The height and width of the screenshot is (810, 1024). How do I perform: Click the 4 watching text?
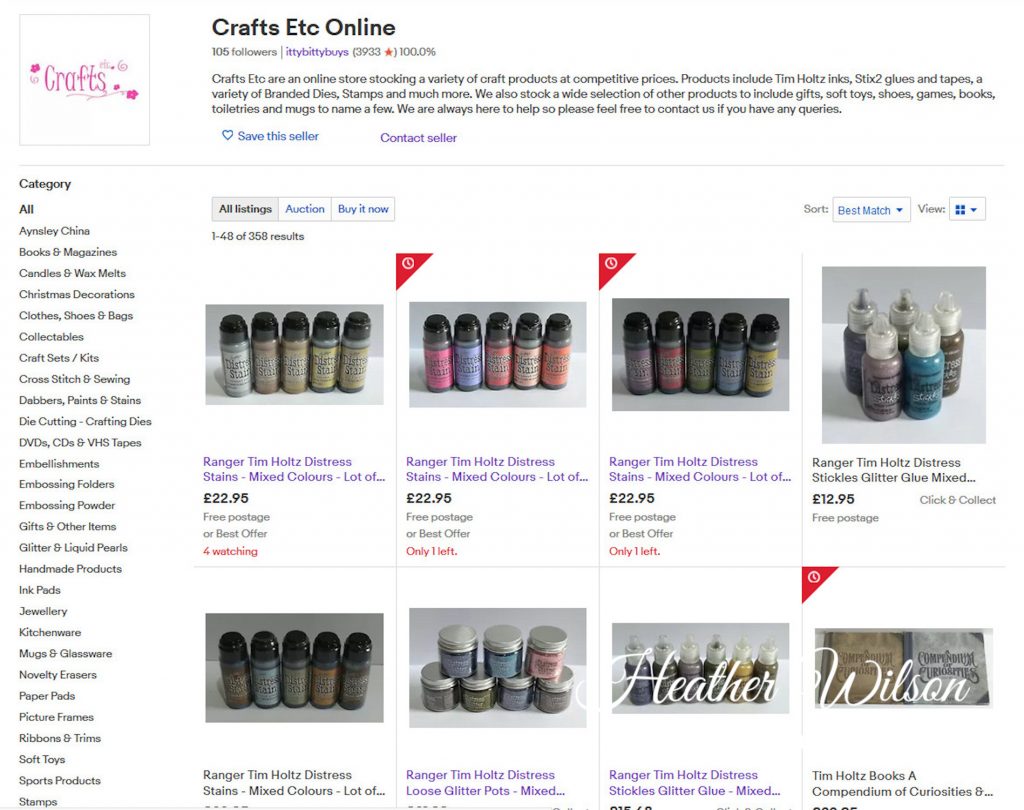point(230,551)
